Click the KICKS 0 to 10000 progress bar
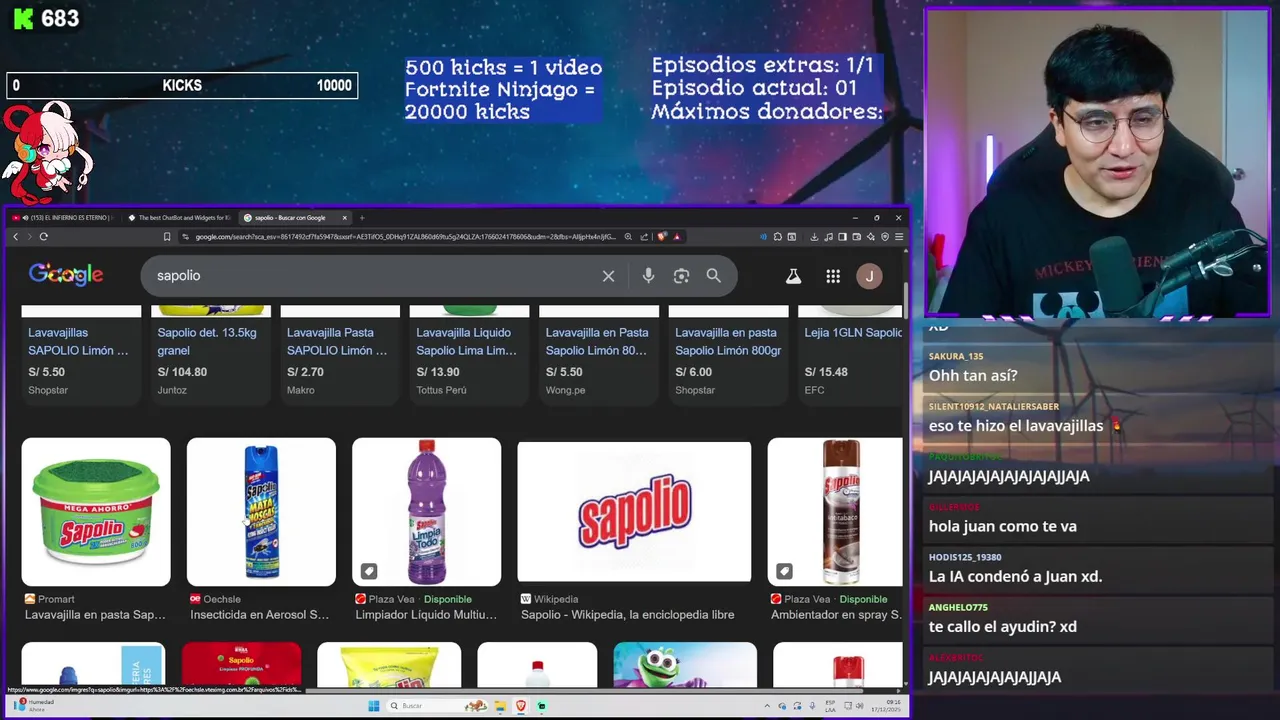1280x720 pixels. point(182,86)
